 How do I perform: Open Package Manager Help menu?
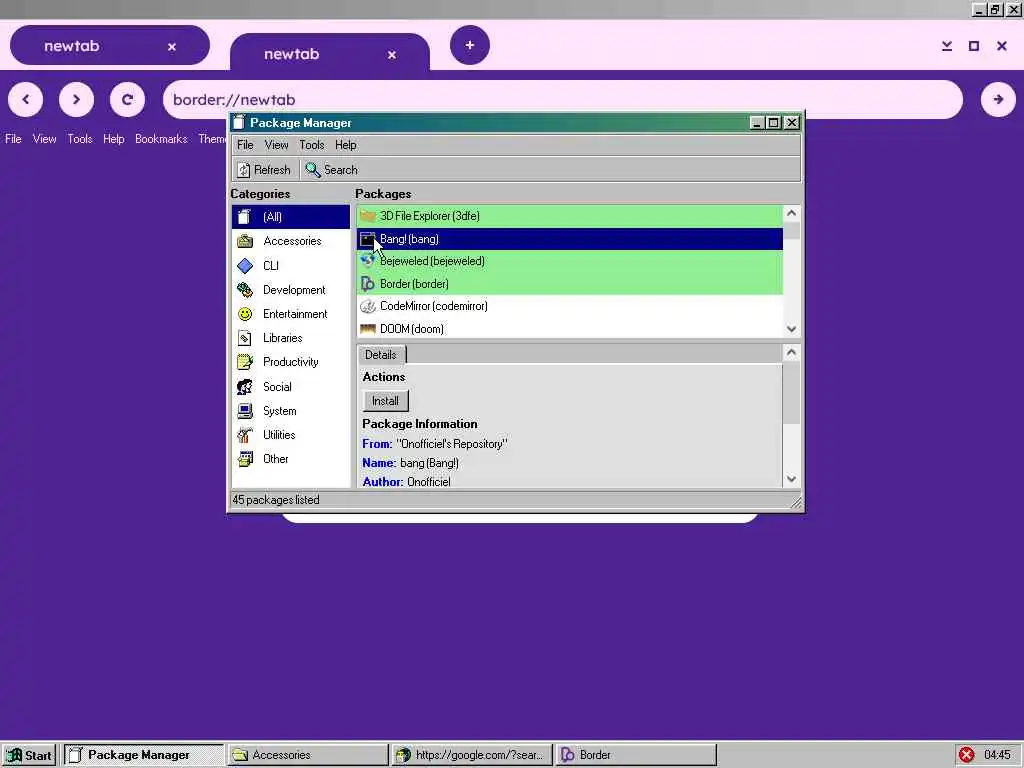345,145
